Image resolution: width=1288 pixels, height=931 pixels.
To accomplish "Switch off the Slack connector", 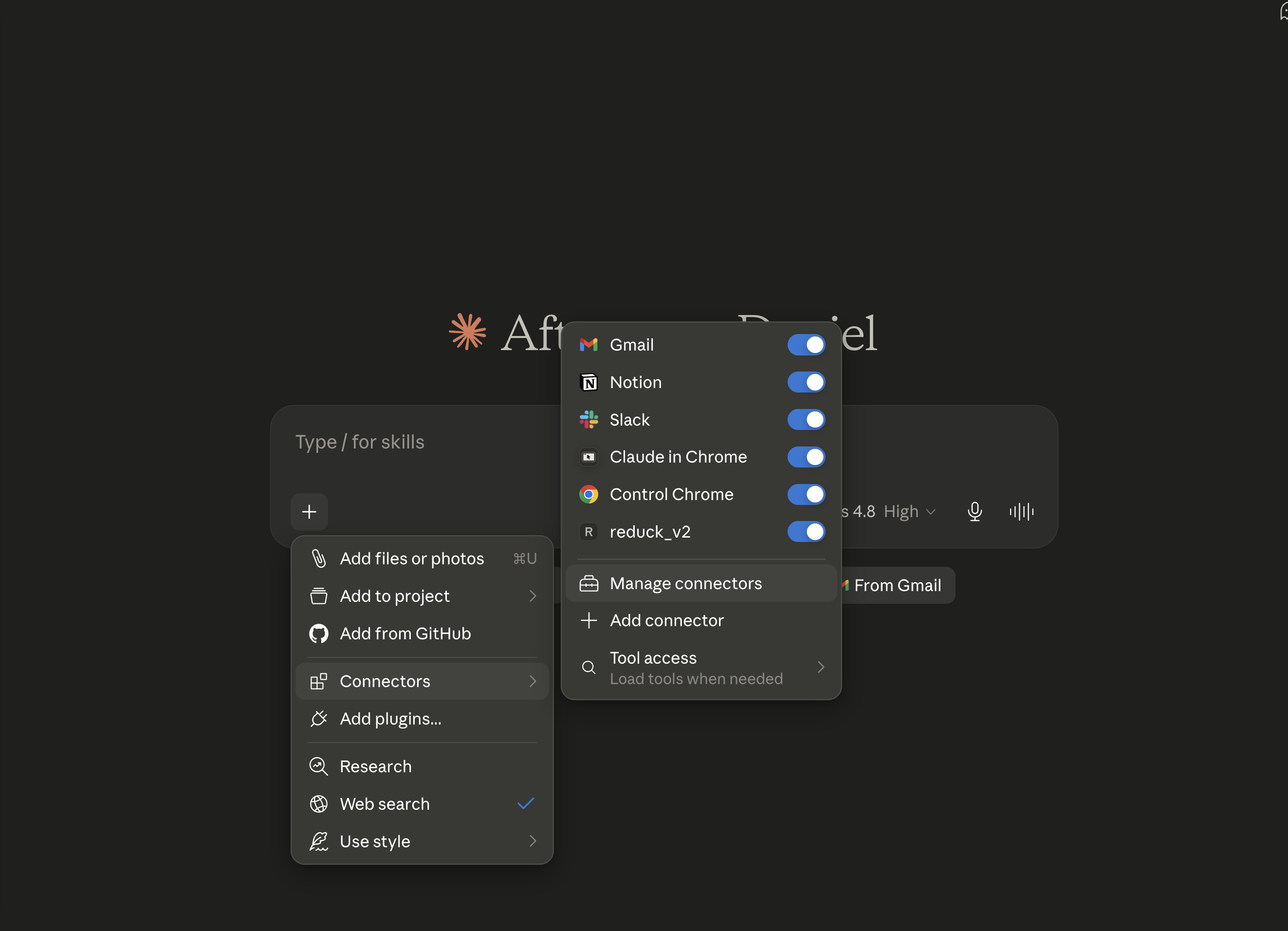I will pos(807,420).
